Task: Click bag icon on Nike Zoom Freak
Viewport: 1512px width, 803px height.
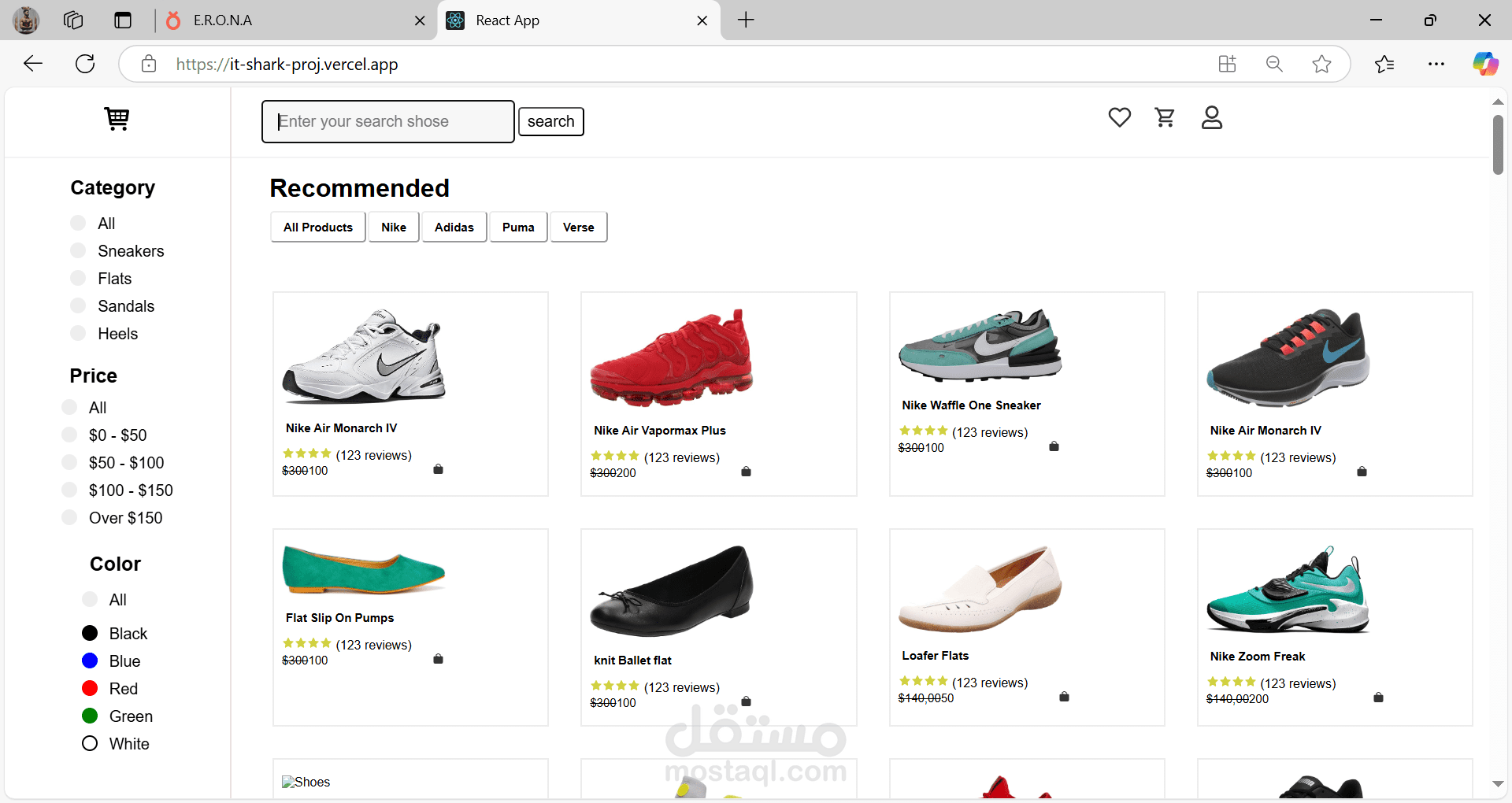Action: (x=1379, y=698)
